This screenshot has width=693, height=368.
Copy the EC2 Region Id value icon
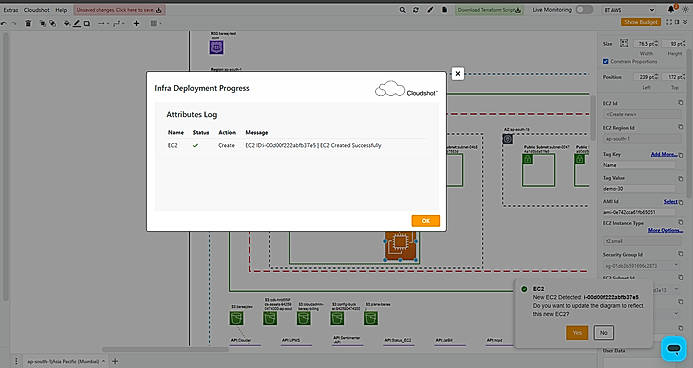coord(681,127)
